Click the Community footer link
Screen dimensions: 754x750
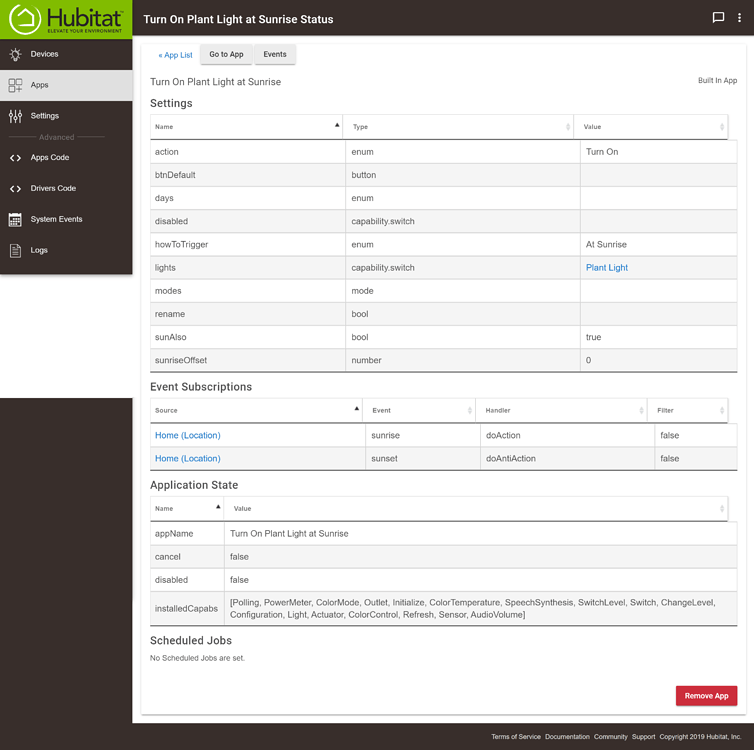tap(610, 737)
